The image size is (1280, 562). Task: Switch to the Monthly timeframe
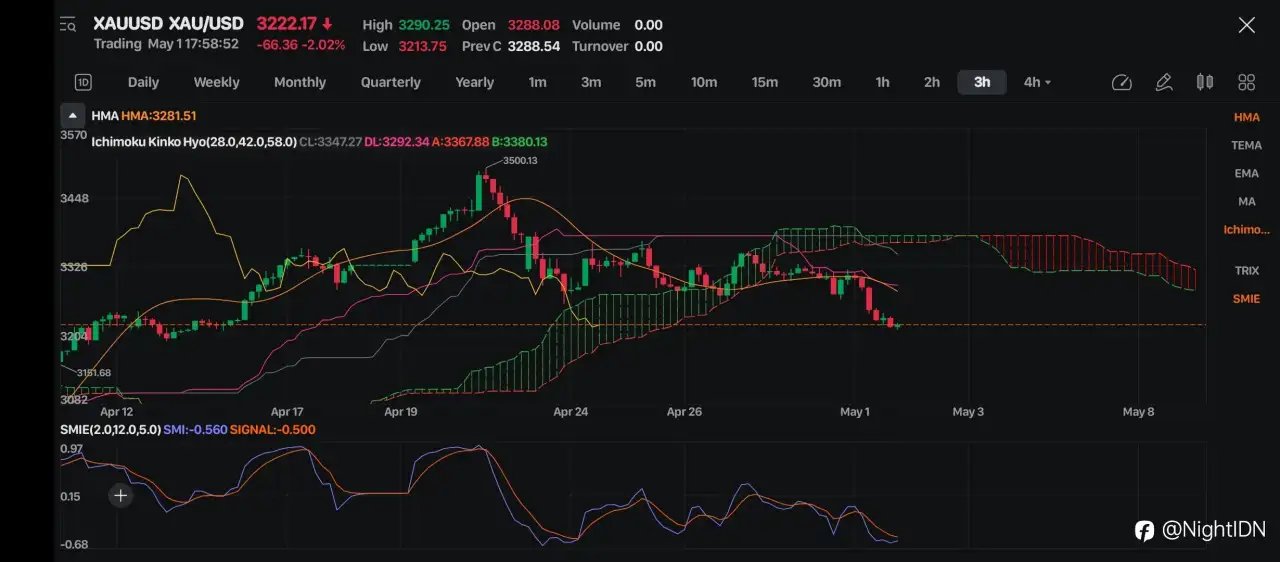pos(300,82)
